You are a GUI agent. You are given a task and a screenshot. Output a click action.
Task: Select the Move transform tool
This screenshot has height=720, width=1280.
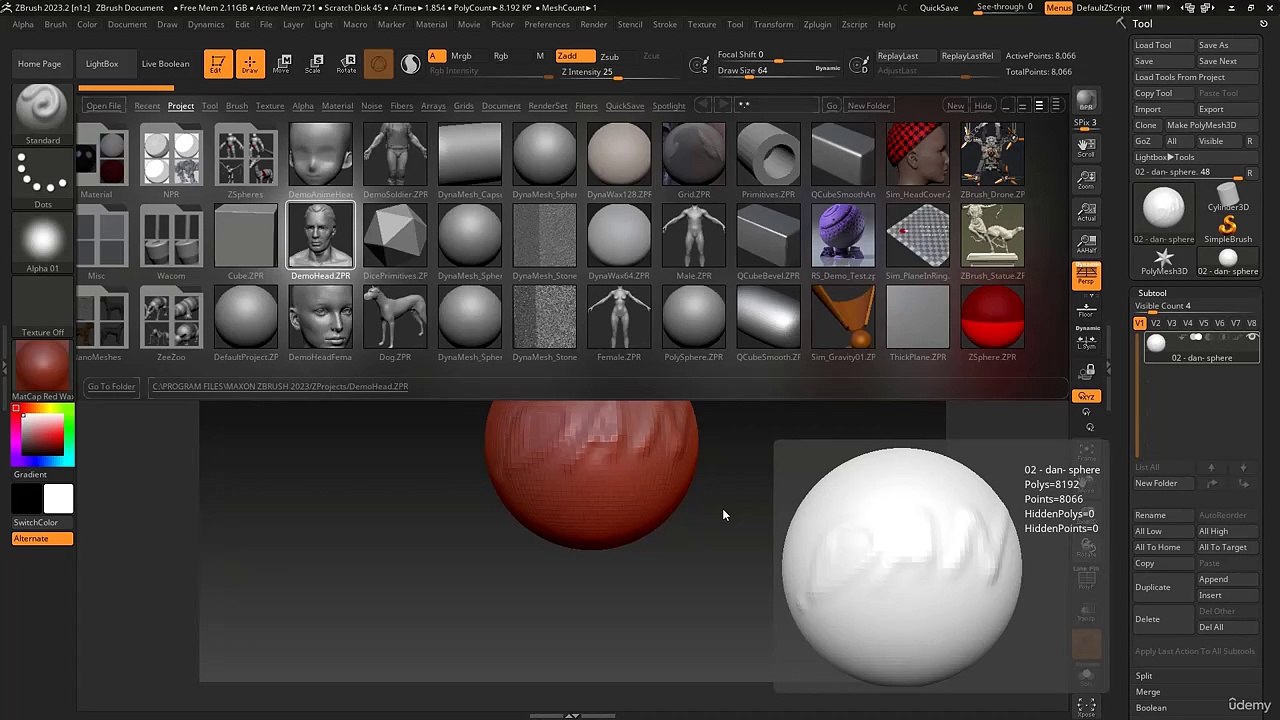point(283,64)
